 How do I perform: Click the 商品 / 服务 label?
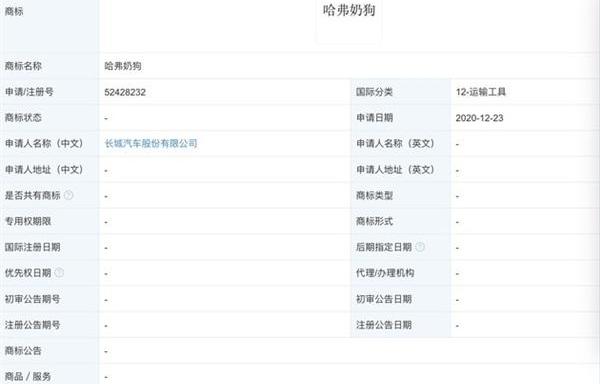28,376
